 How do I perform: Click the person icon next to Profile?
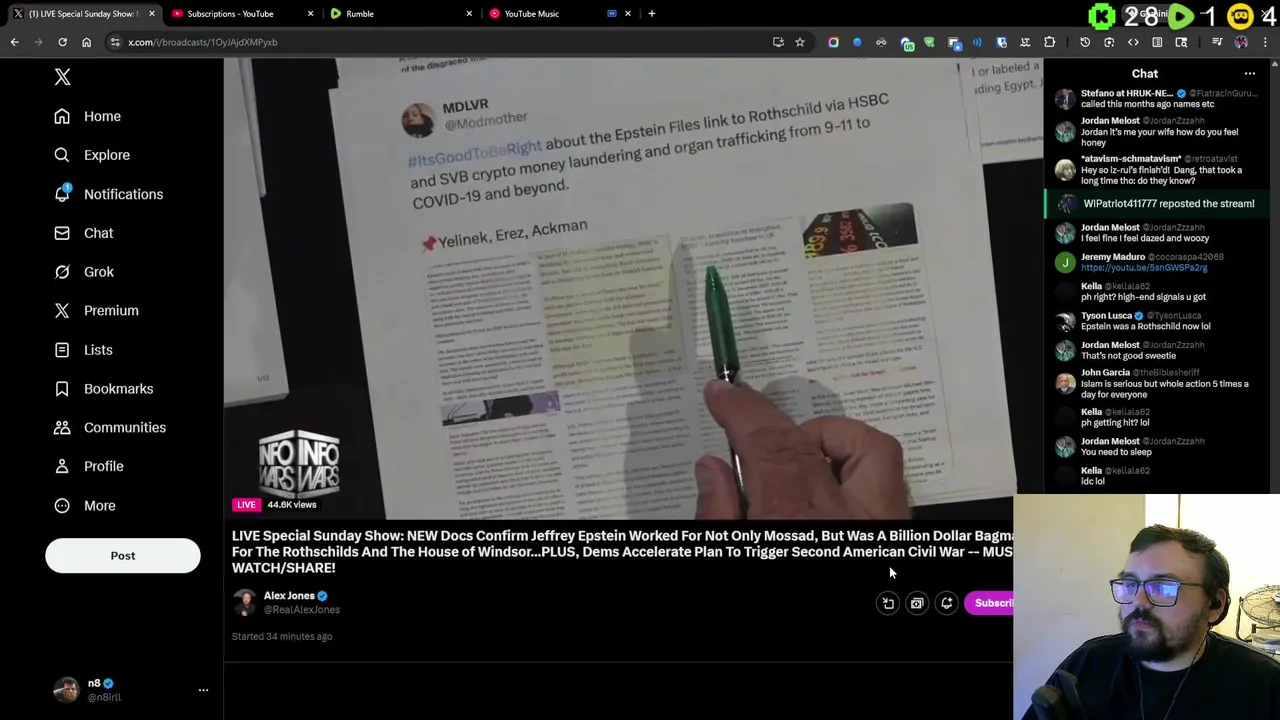(62, 467)
